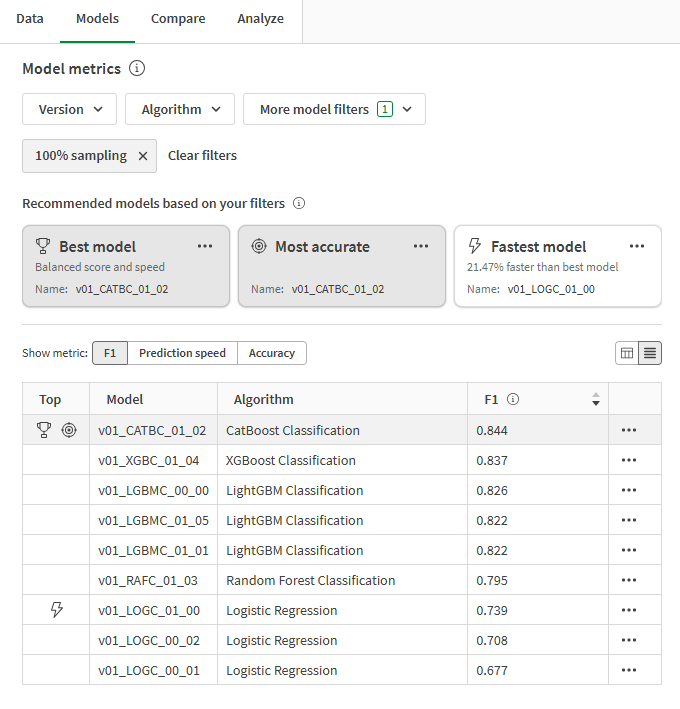Sort the table by the F1 column arrows
This screenshot has height=709, width=680.
click(x=596, y=400)
